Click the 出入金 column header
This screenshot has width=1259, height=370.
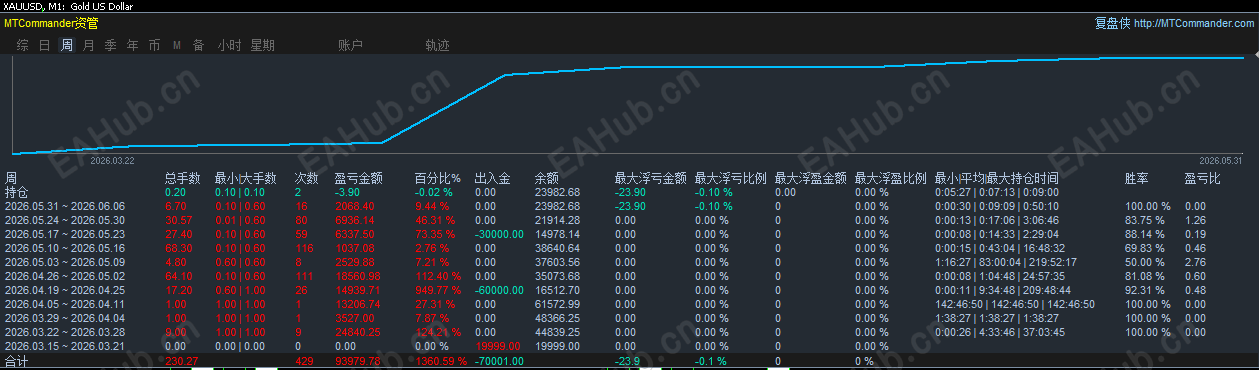tap(492, 178)
